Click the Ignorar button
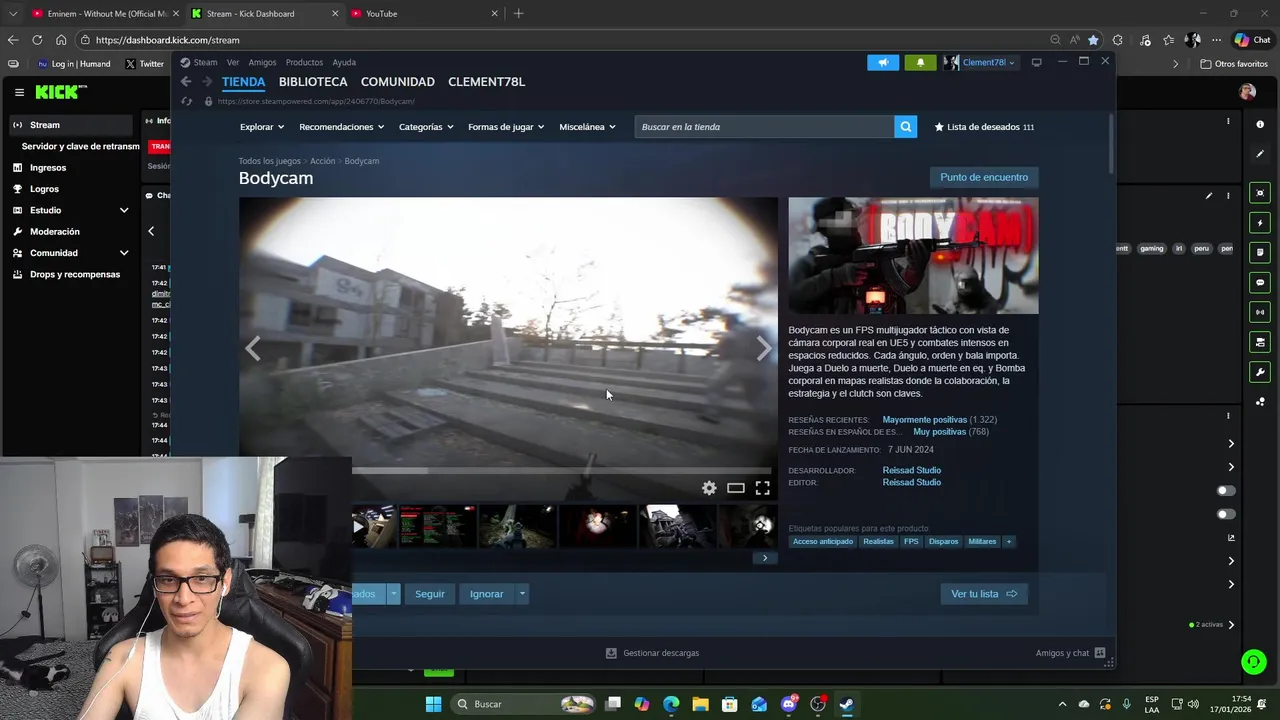Image resolution: width=1280 pixels, height=720 pixels. 487,594
